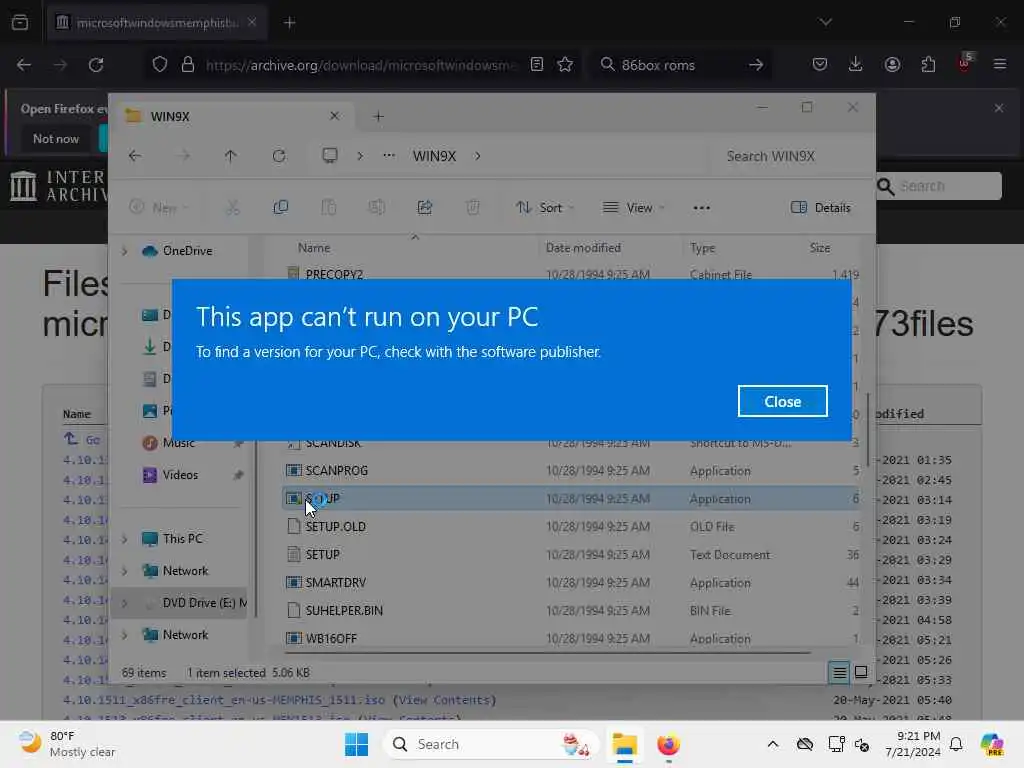Click the Share icon in Explorer toolbar
1024x768 pixels.
point(424,208)
